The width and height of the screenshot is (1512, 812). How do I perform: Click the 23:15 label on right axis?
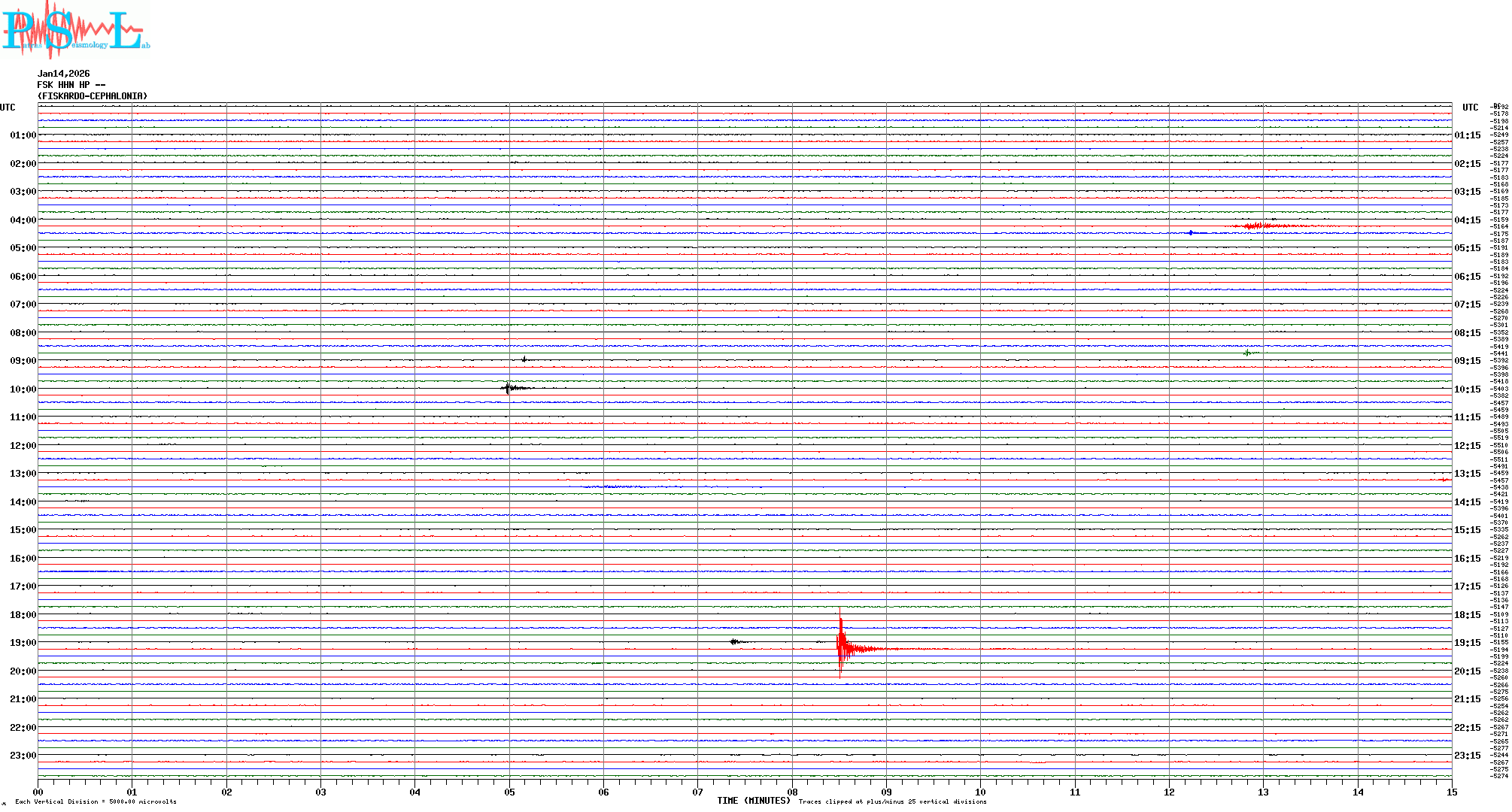point(1467,756)
